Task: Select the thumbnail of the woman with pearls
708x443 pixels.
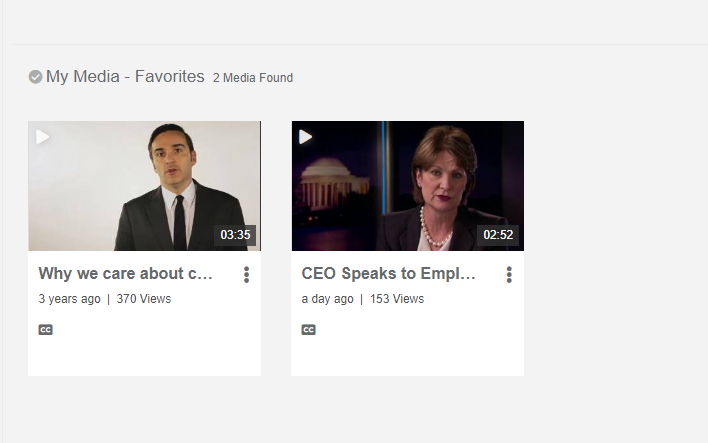Action: pos(407,186)
